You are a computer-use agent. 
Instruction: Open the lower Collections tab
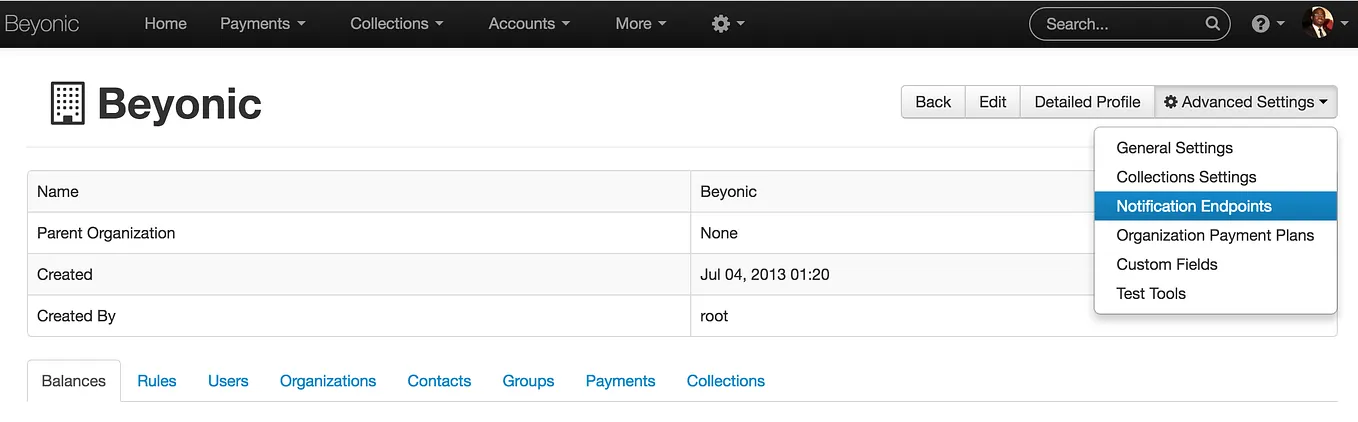(726, 381)
